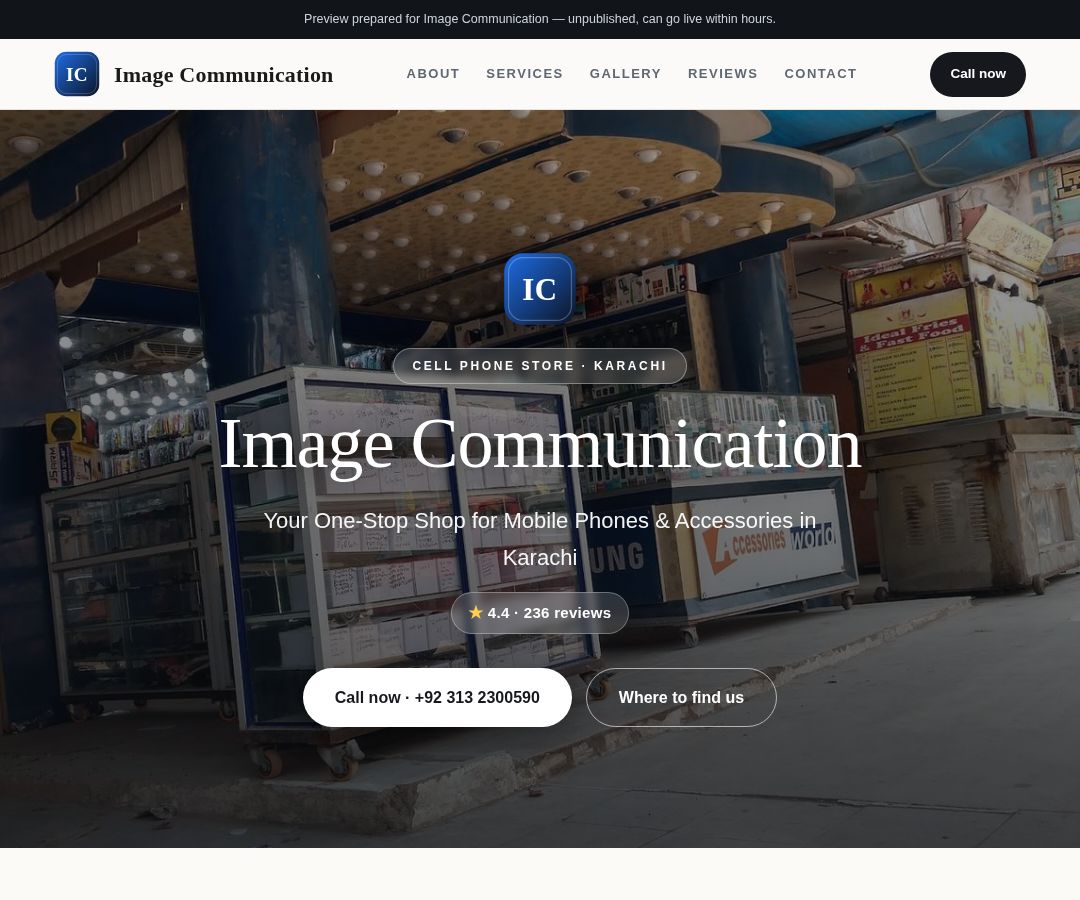This screenshot has width=1080, height=900.
Task: Open the About section link
Action: (x=433, y=74)
